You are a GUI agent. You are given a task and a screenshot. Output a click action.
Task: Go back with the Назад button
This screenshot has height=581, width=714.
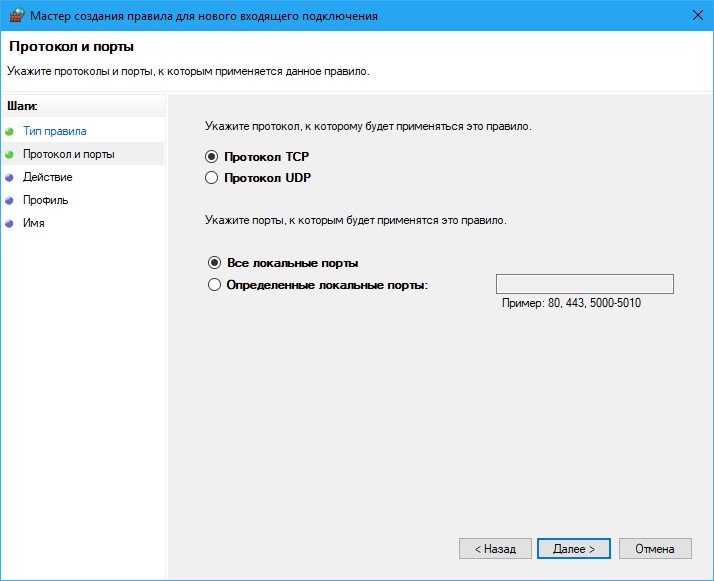(495, 549)
